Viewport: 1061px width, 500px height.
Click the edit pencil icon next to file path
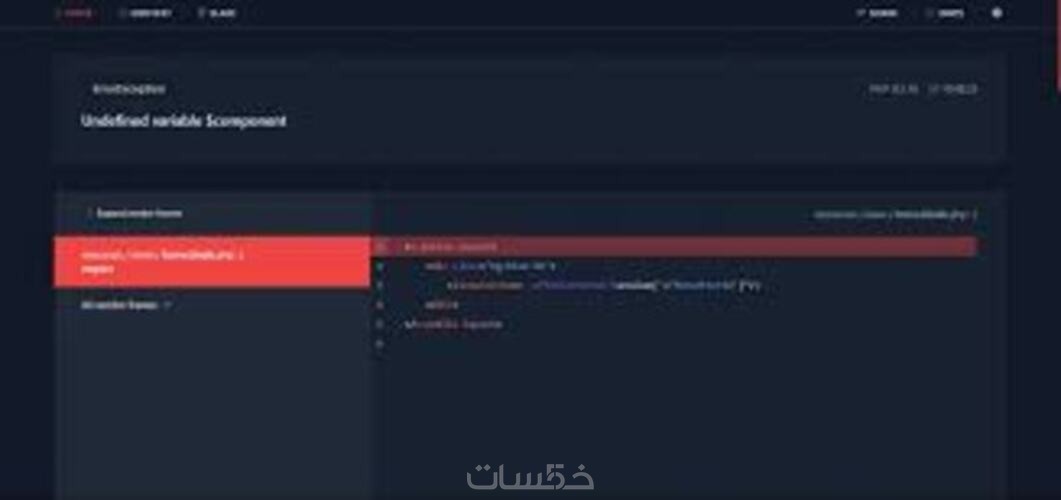974,214
